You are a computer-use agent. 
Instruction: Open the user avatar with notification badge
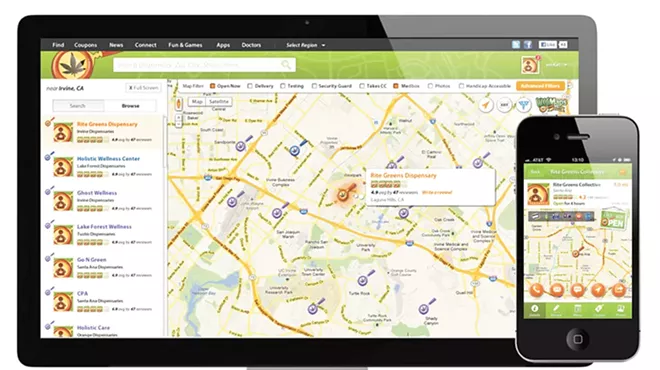click(x=530, y=64)
